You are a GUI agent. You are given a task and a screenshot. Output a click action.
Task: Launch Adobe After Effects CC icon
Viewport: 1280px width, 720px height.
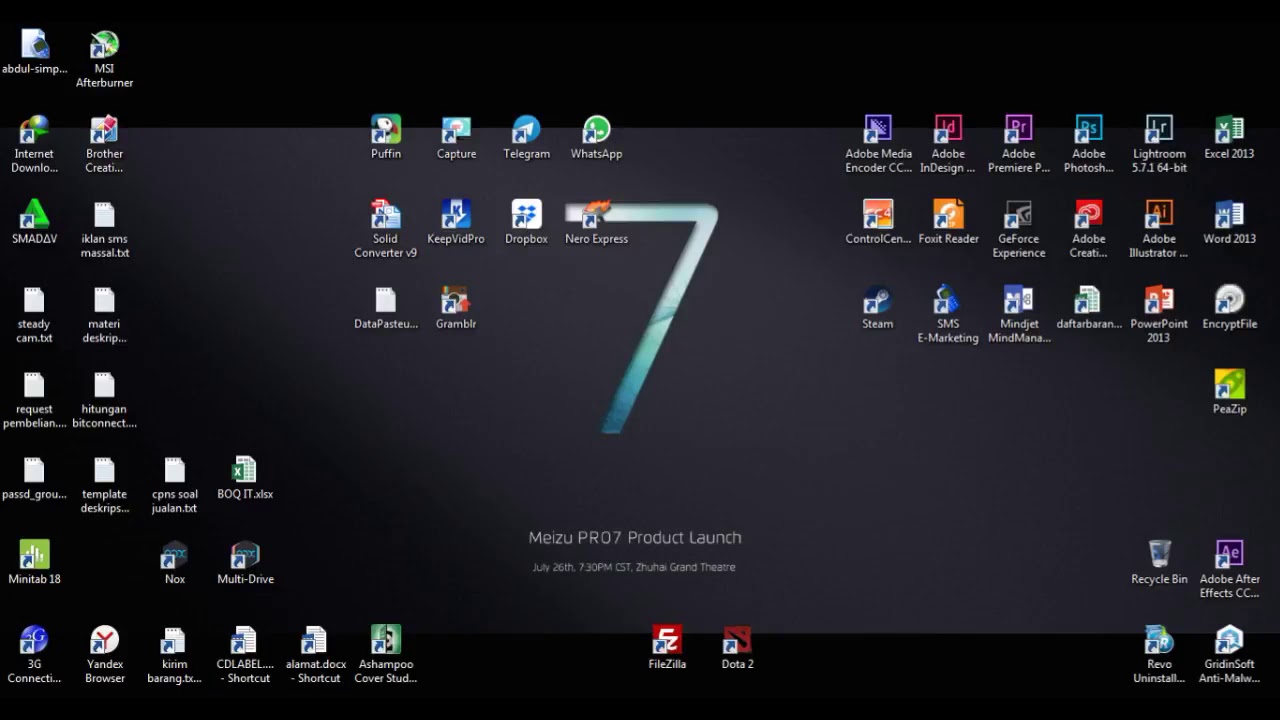(x=1229, y=555)
